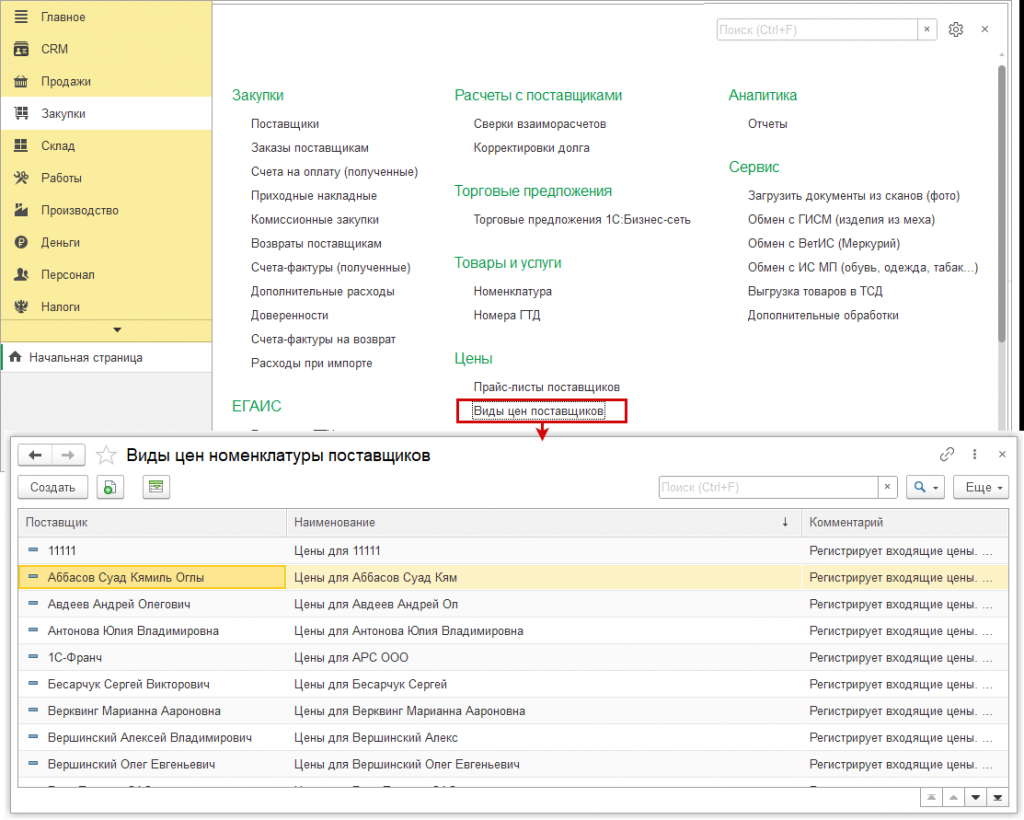Expand the sidebar sections with down arrow

tap(118, 330)
